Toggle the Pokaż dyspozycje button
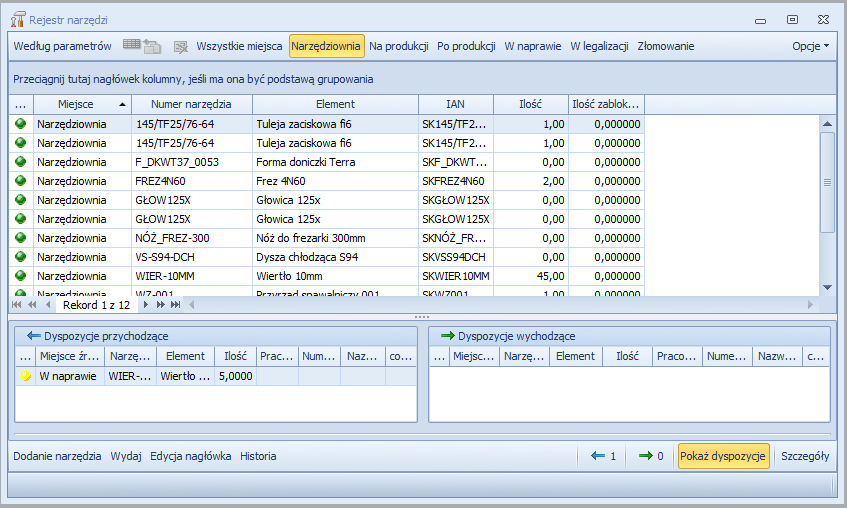Image resolution: width=847 pixels, height=508 pixels. pos(723,456)
